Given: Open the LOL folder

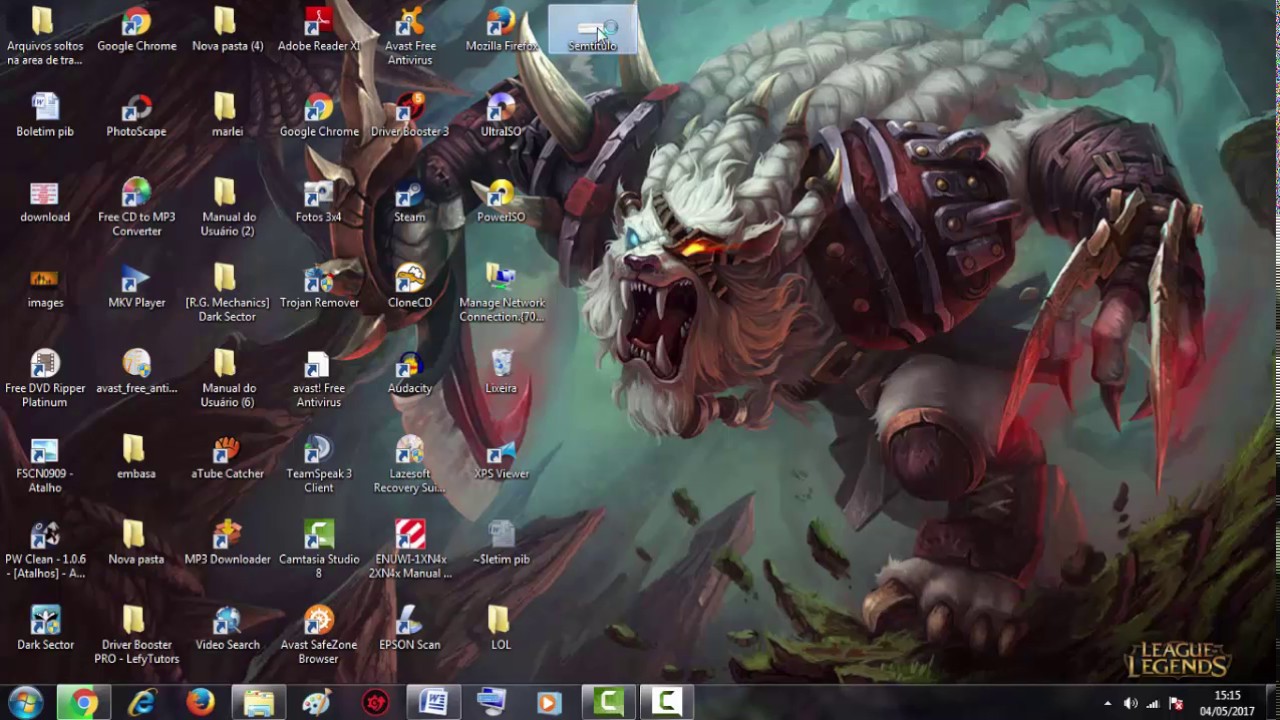Looking at the screenshot, I should [501, 628].
